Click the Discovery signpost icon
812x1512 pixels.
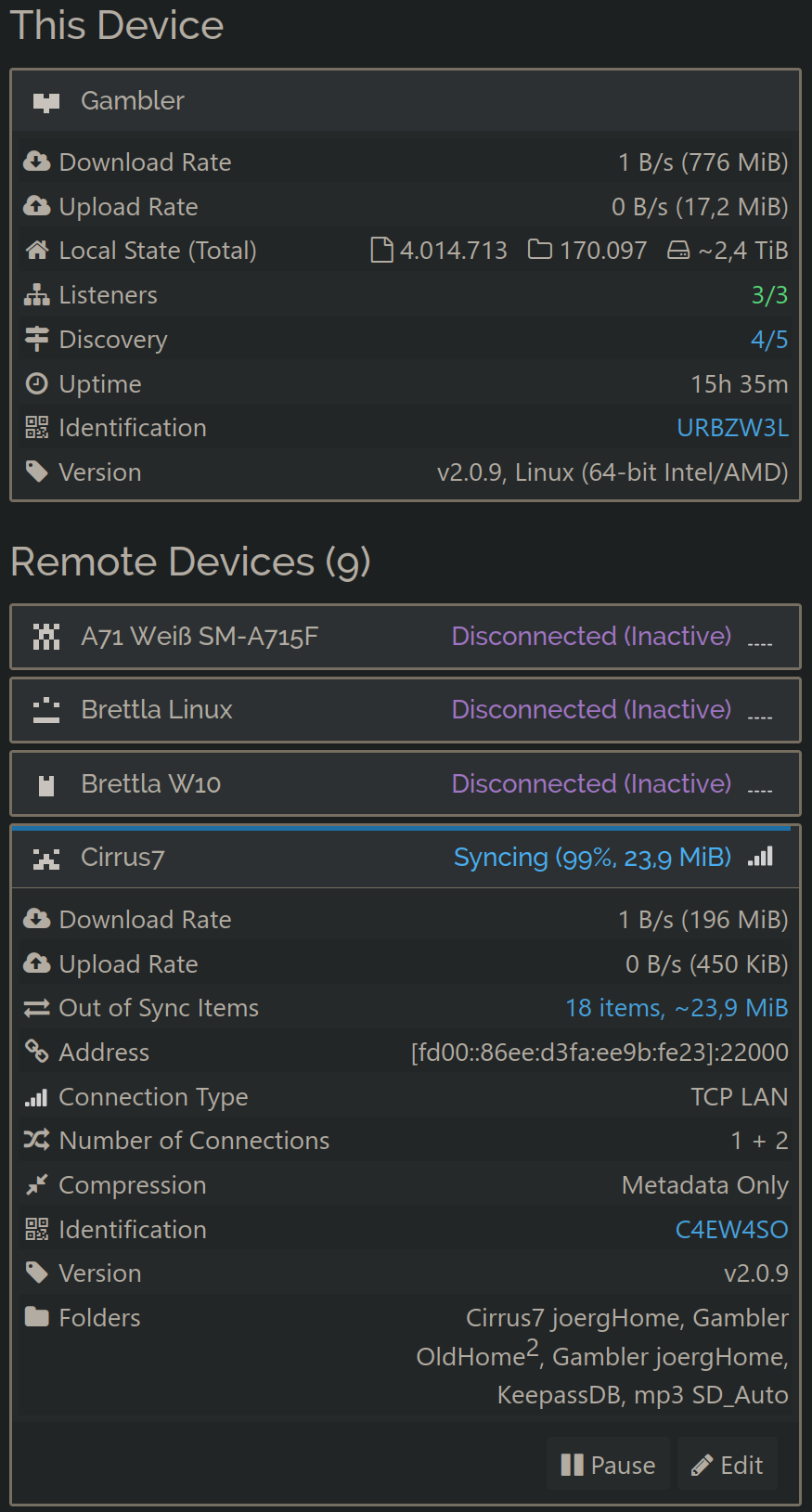click(37, 339)
